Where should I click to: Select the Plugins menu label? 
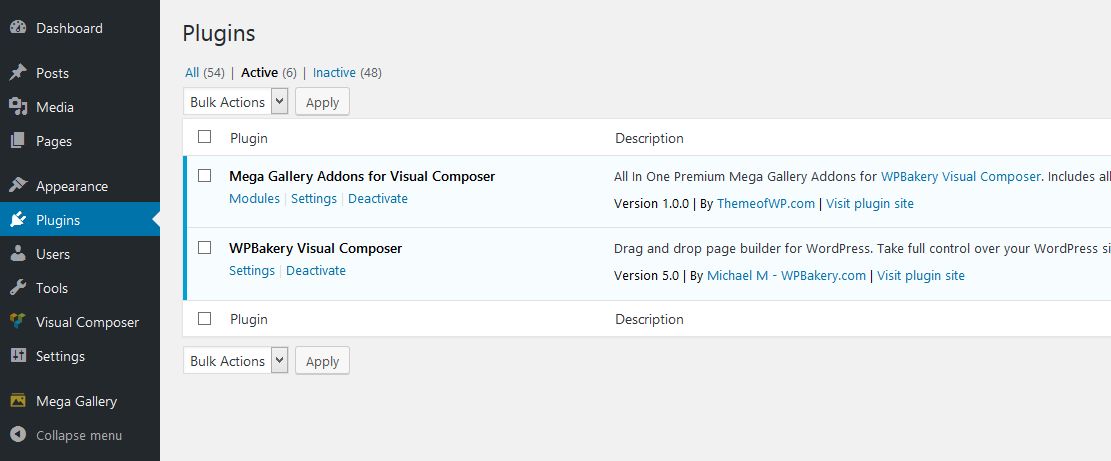pyautogui.click(x=58, y=220)
